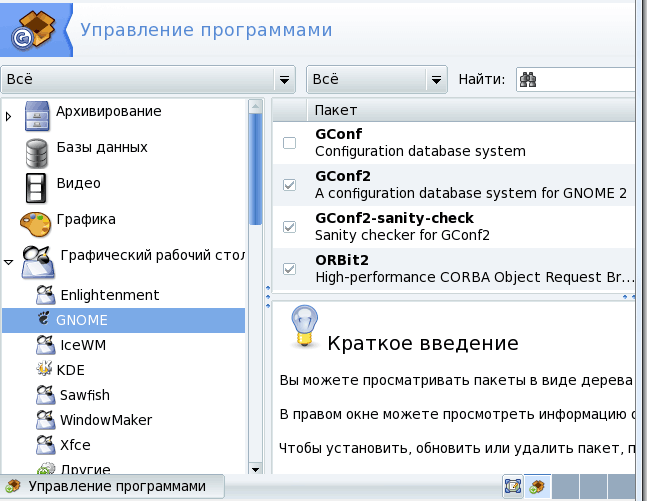Click the Графика paint palette icon

(x=35, y=221)
